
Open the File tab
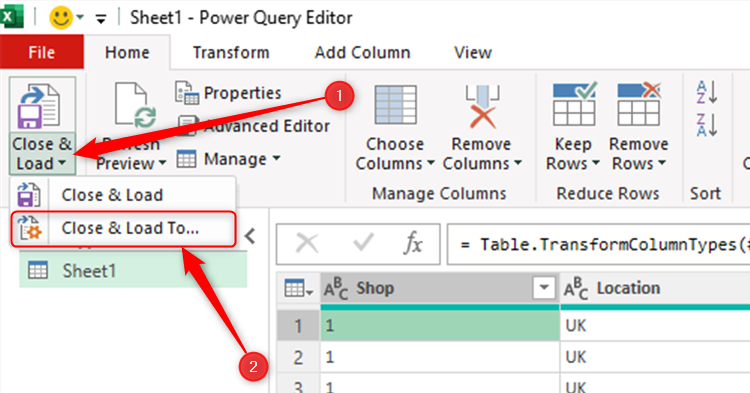[42, 52]
